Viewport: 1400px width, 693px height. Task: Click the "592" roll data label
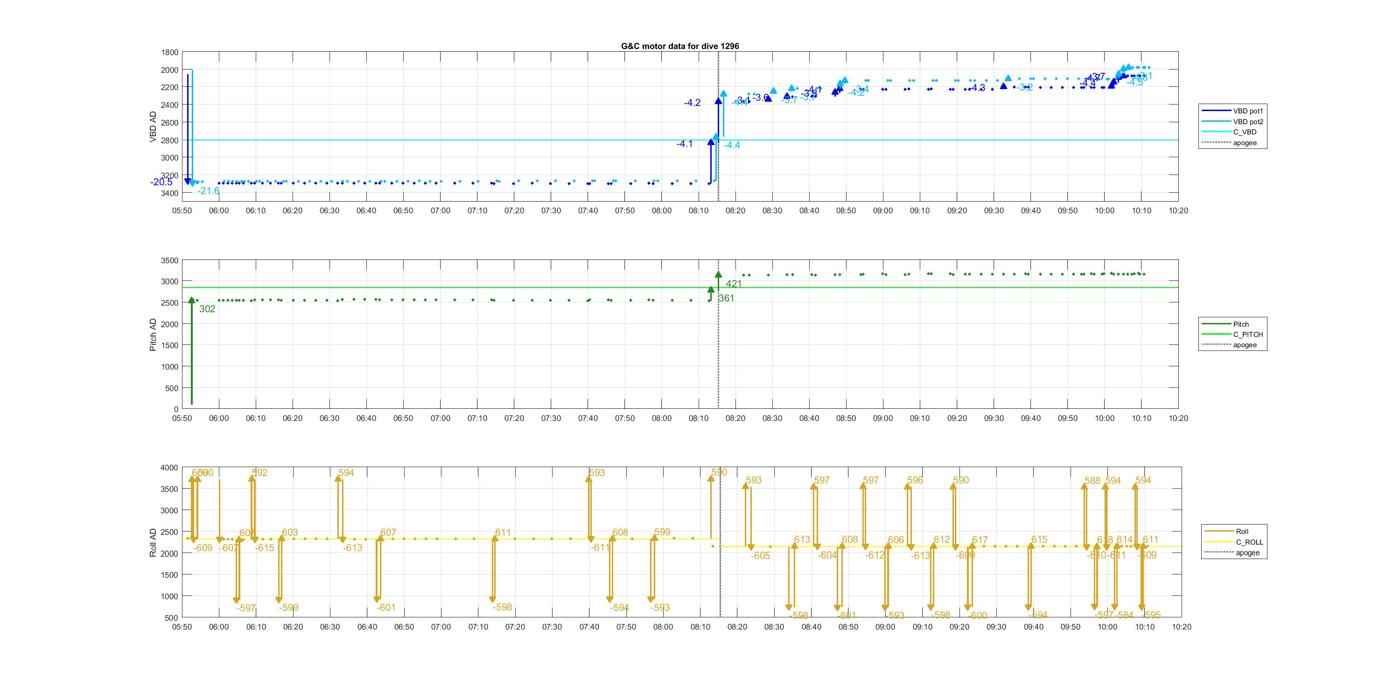(x=260, y=473)
